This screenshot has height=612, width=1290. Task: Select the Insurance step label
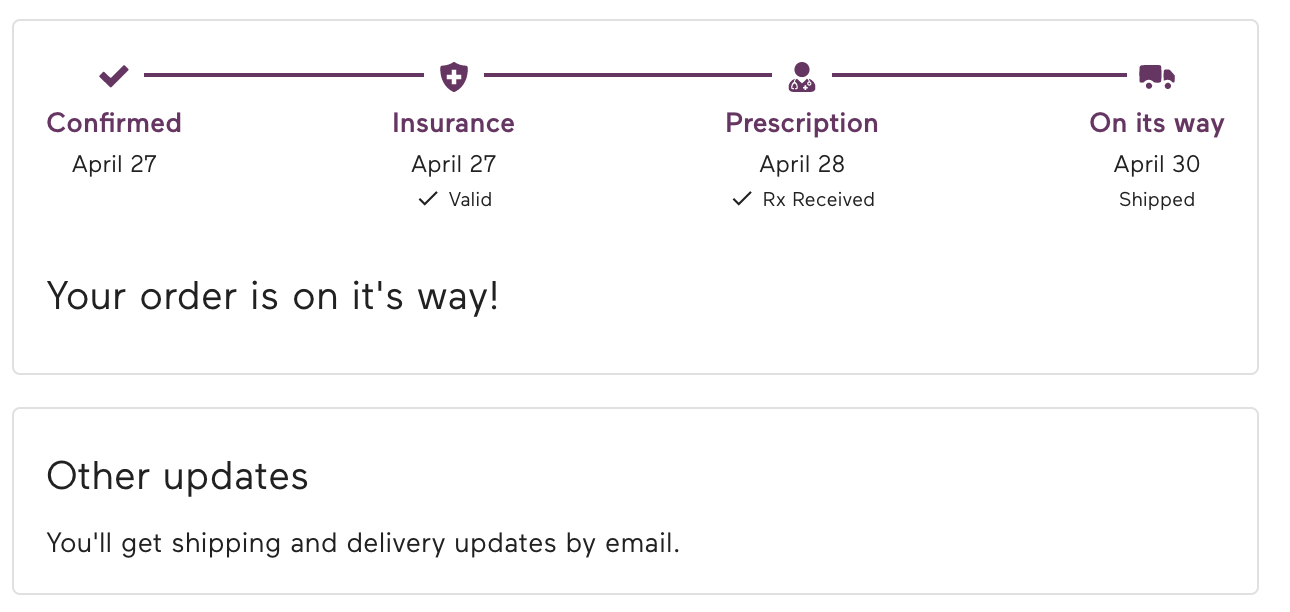click(x=453, y=123)
